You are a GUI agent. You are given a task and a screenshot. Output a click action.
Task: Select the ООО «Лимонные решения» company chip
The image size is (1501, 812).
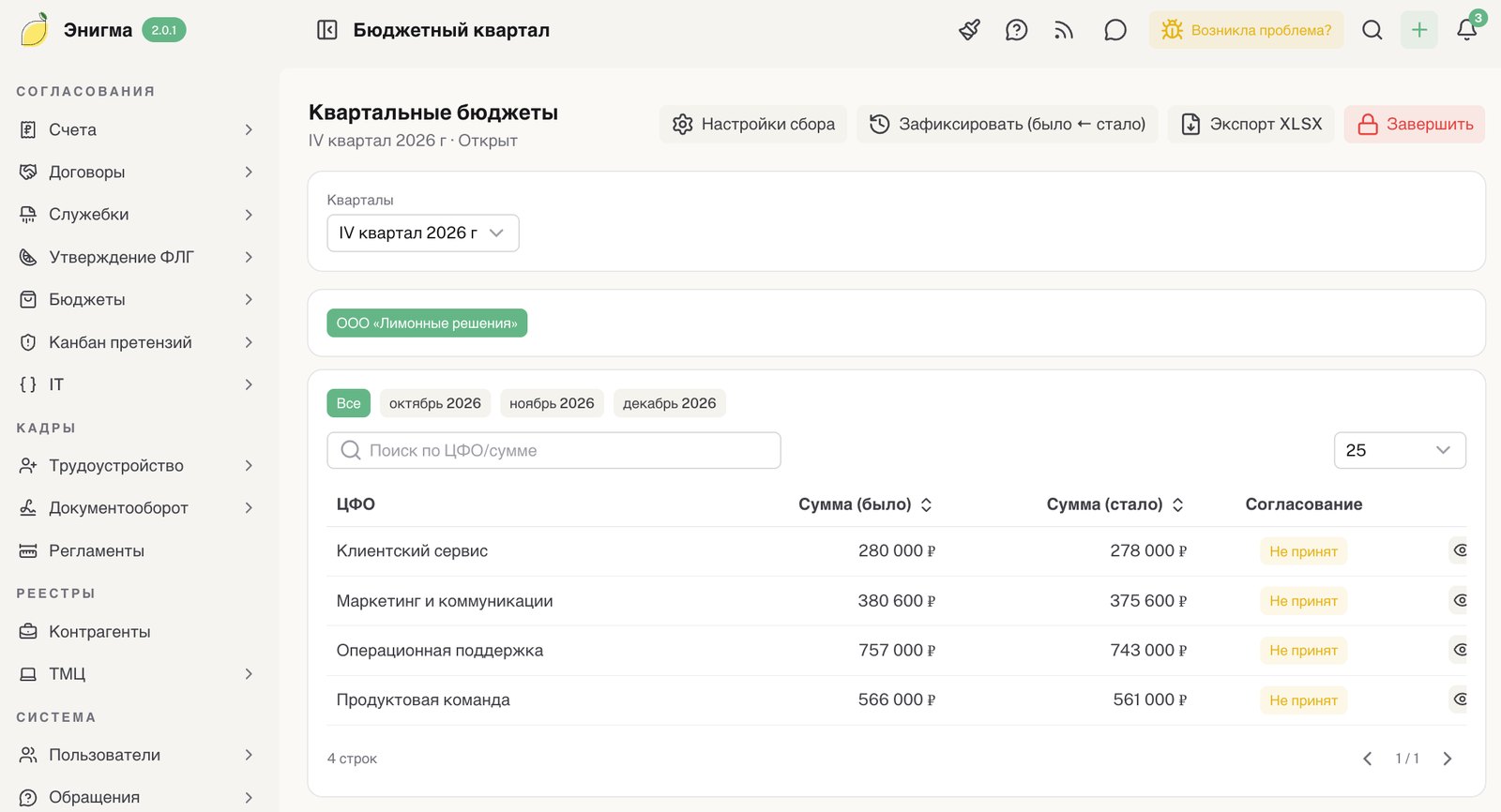(427, 323)
